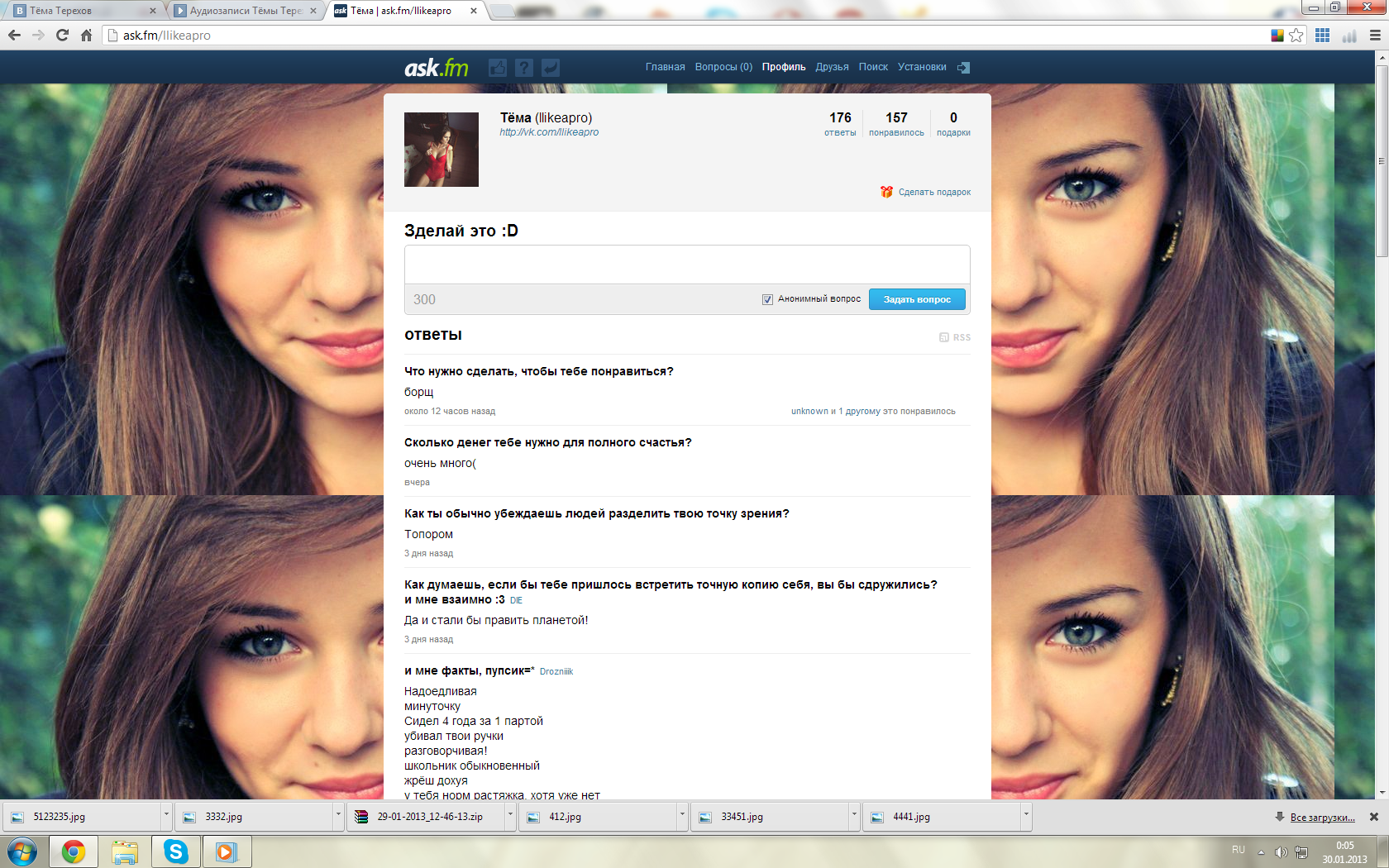1389x868 pixels.
Task: Select the Тёма | ask.fm/llikeapro tab
Action: (403, 11)
